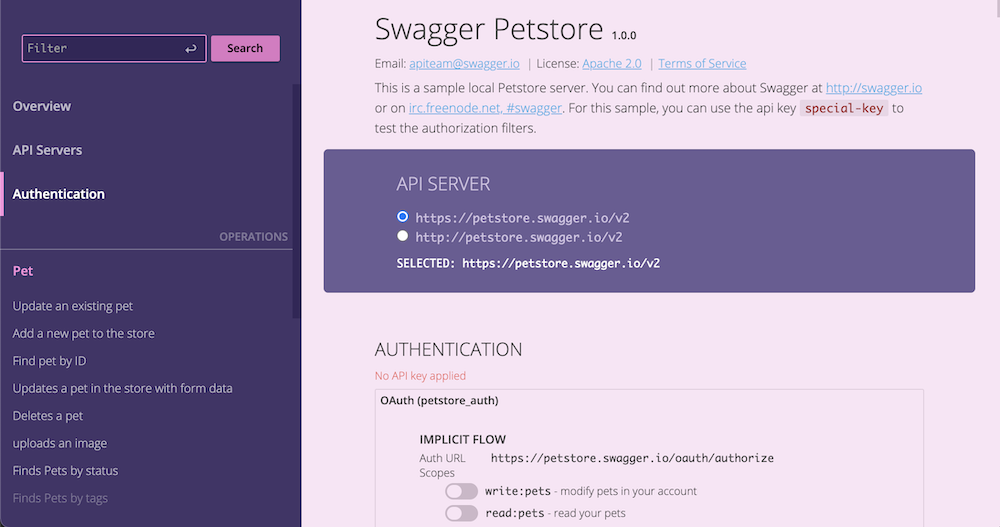Go to API Servers section
The height and width of the screenshot is (527, 1000).
pyautogui.click(x=47, y=150)
